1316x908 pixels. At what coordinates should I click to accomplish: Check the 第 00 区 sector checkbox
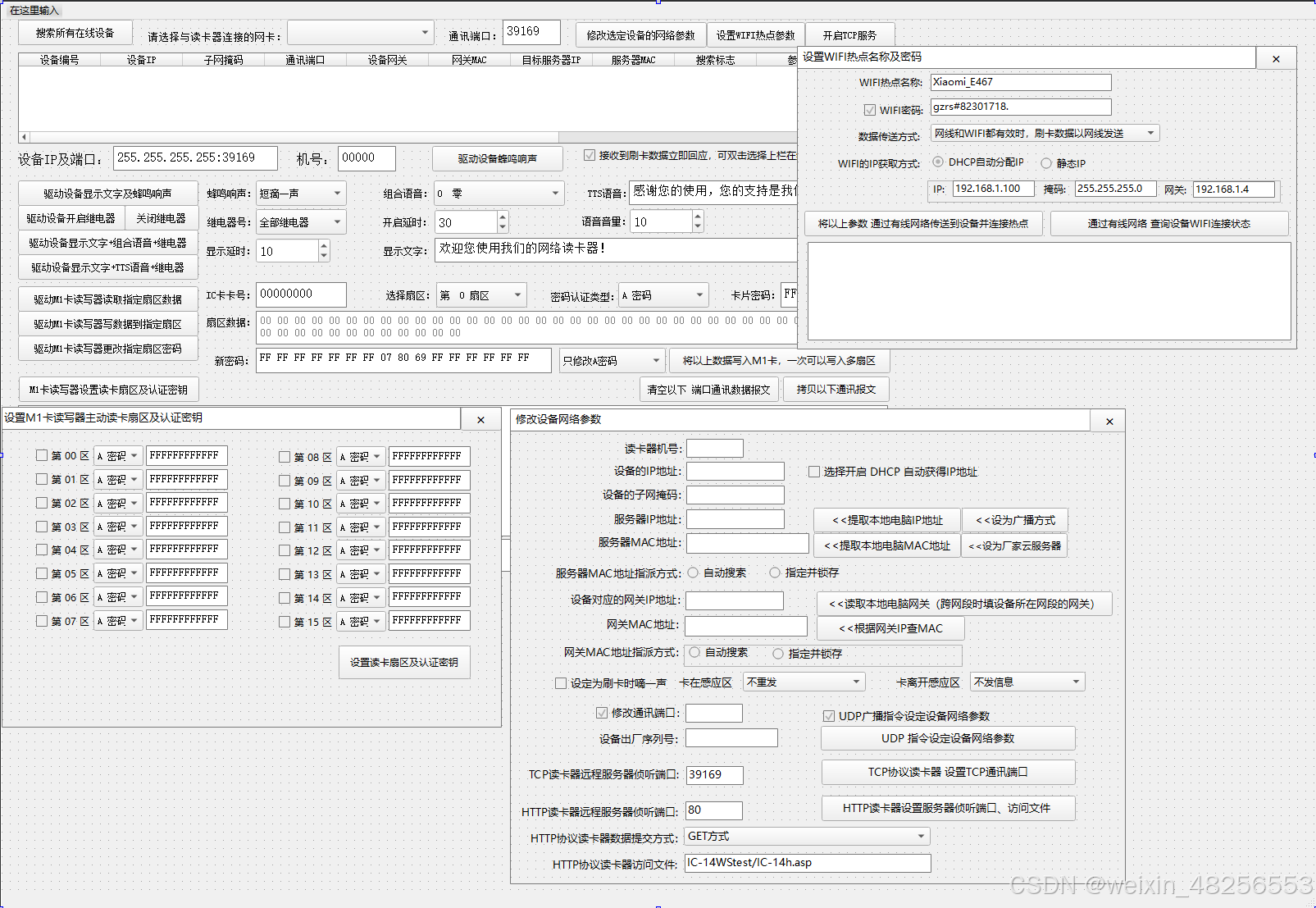(x=42, y=455)
